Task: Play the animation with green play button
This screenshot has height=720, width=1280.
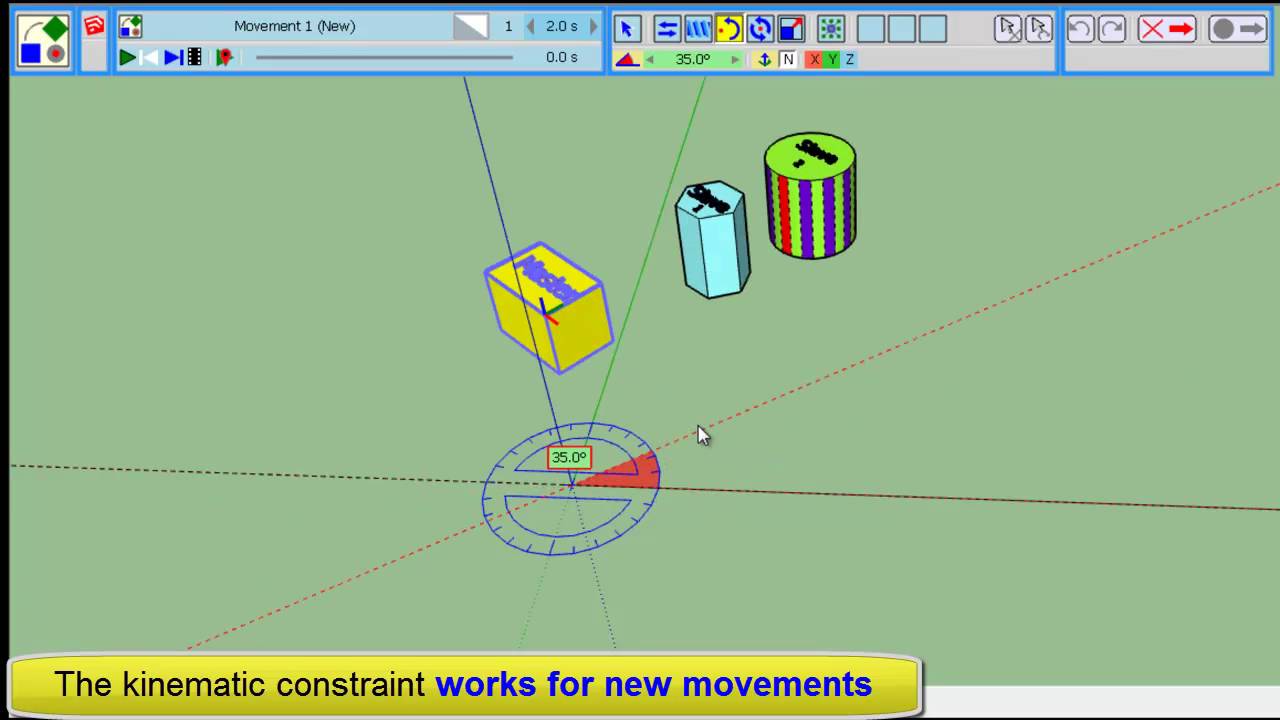Action: pos(127,58)
